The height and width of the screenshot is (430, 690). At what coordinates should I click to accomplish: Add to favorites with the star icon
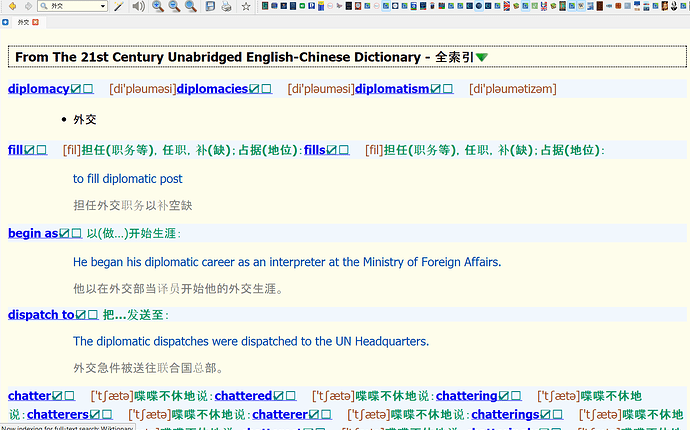pyautogui.click(x=246, y=6)
